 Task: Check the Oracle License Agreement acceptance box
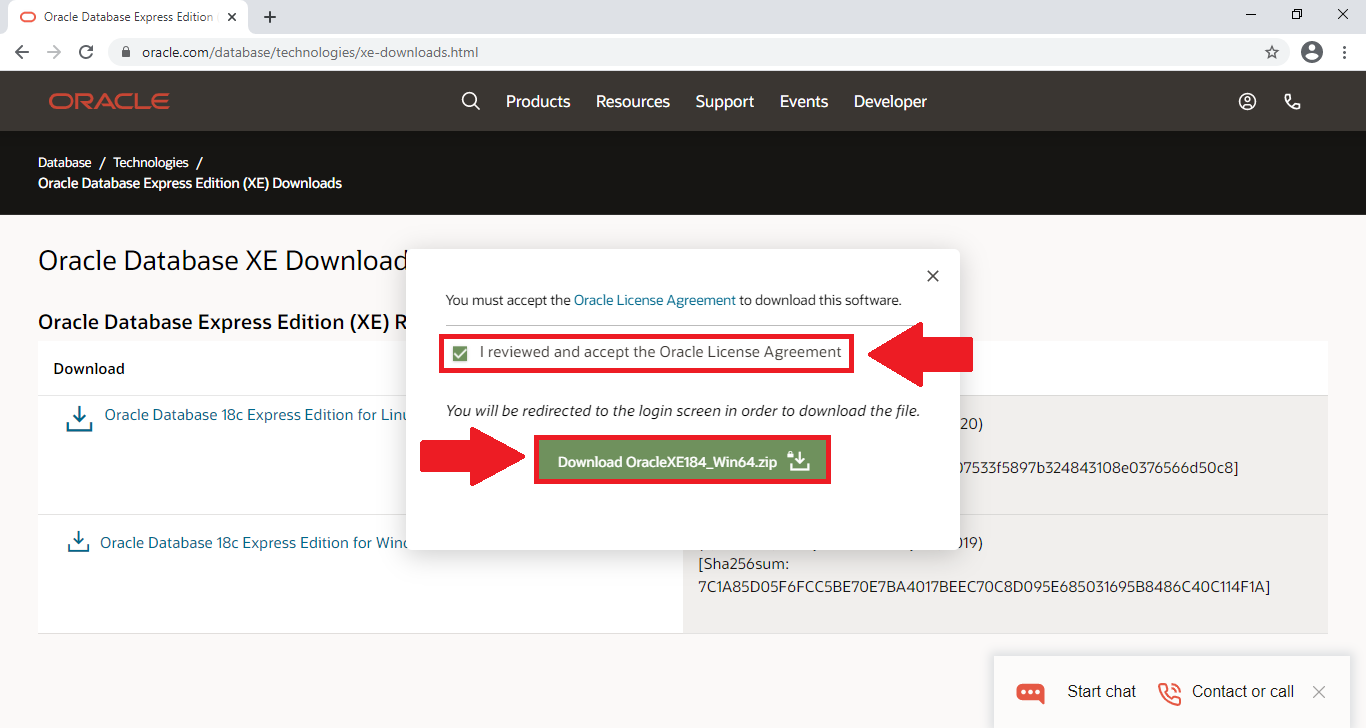click(460, 353)
